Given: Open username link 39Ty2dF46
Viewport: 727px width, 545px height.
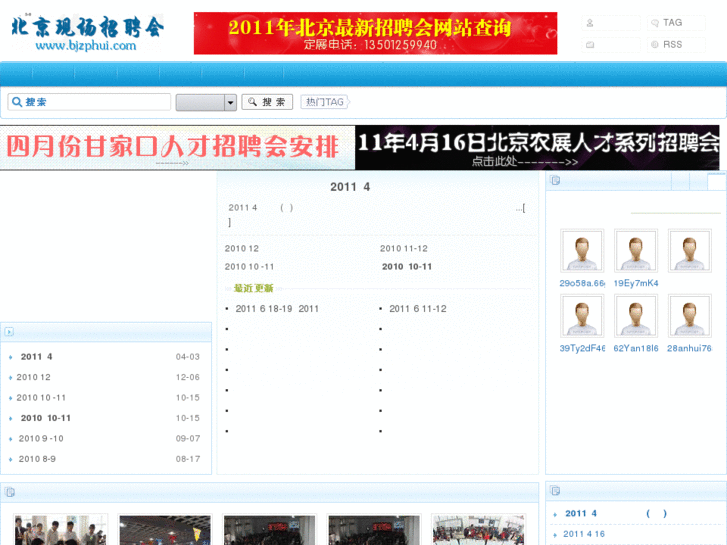Looking at the screenshot, I should pyautogui.click(x=582, y=348).
